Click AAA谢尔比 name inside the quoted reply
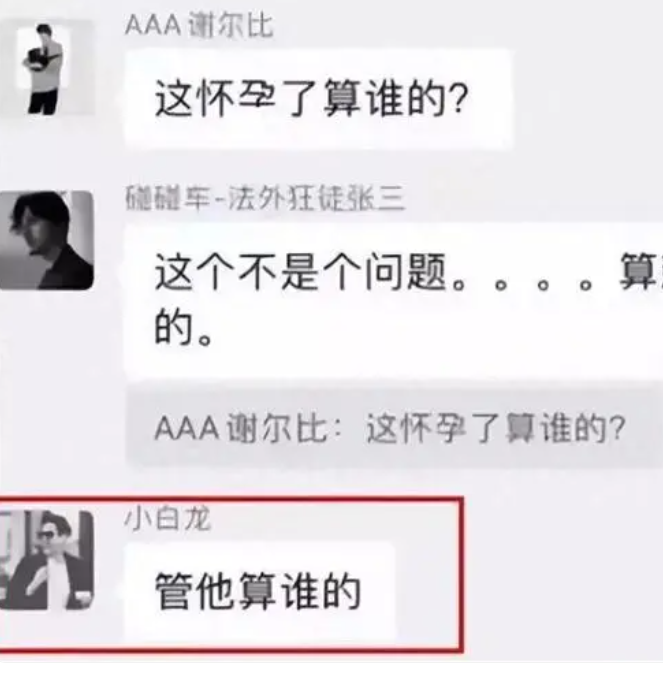 coord(241,428)
